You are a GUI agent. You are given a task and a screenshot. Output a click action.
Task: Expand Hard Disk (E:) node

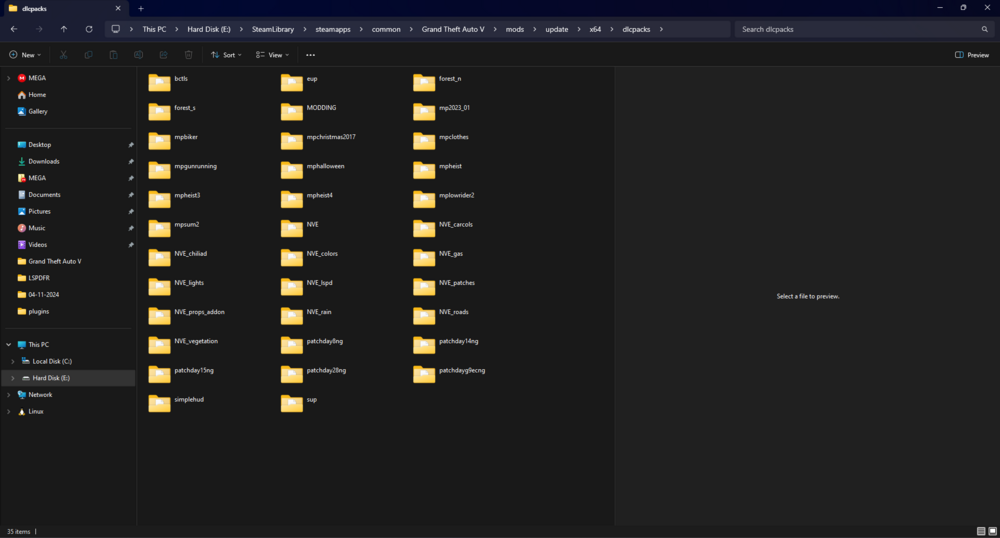tap(13, 378)
